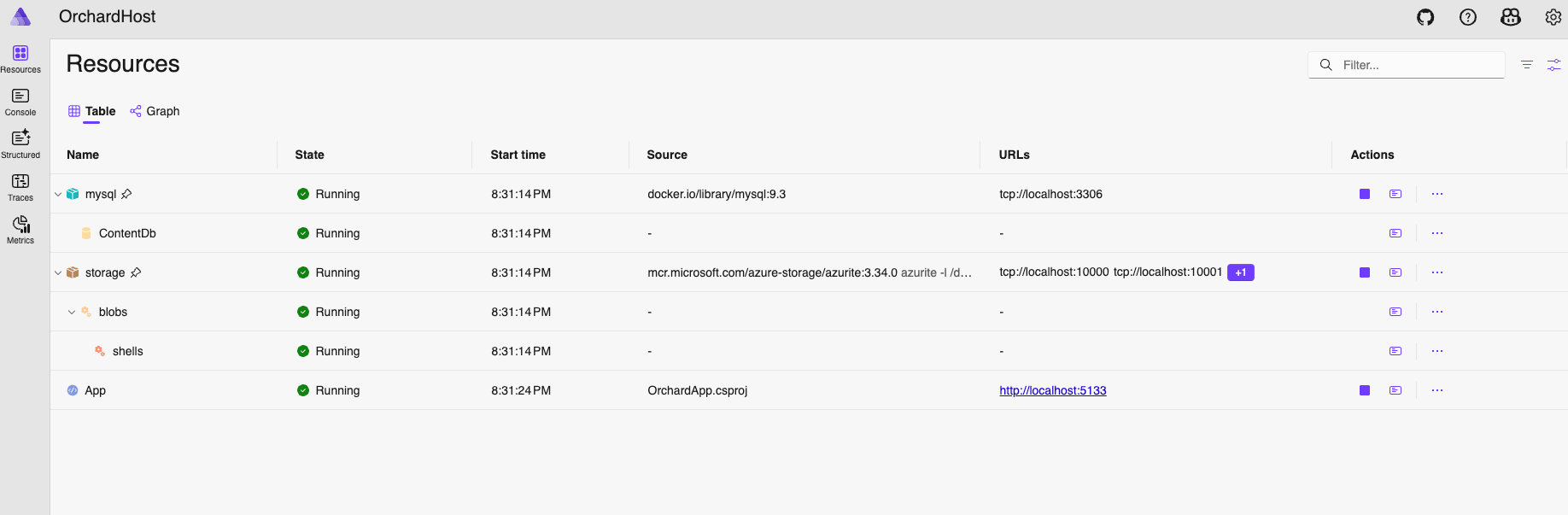Click the 8:31:24 PM start time

tap(521, 390)
